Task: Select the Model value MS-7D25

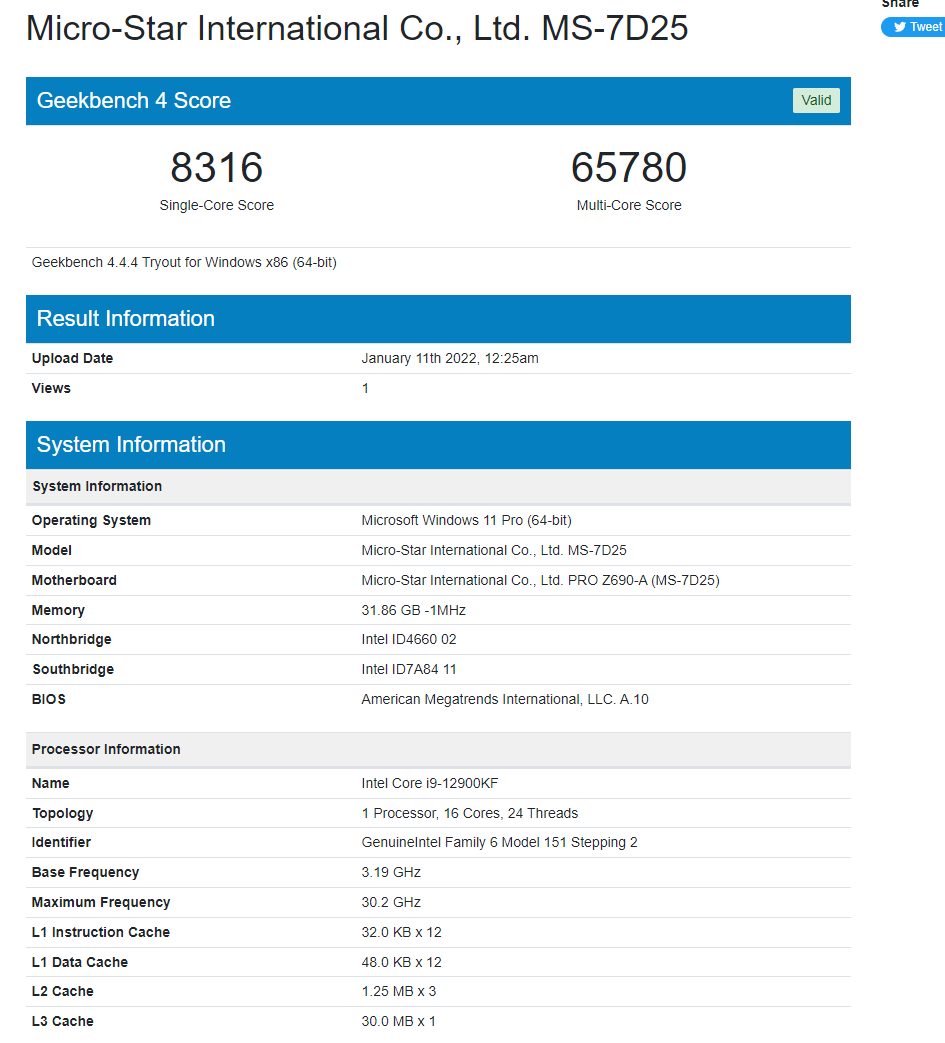Action: pyautogui.click(x=494, y=551)
